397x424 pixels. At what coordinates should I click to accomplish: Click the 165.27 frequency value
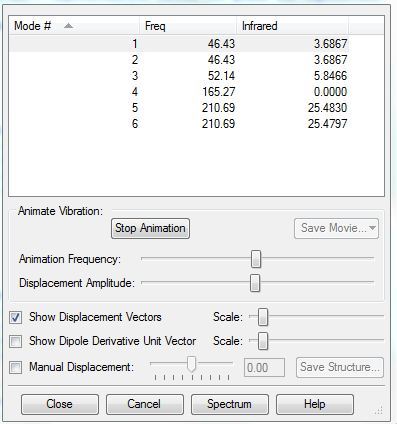[x=219, y=92]
